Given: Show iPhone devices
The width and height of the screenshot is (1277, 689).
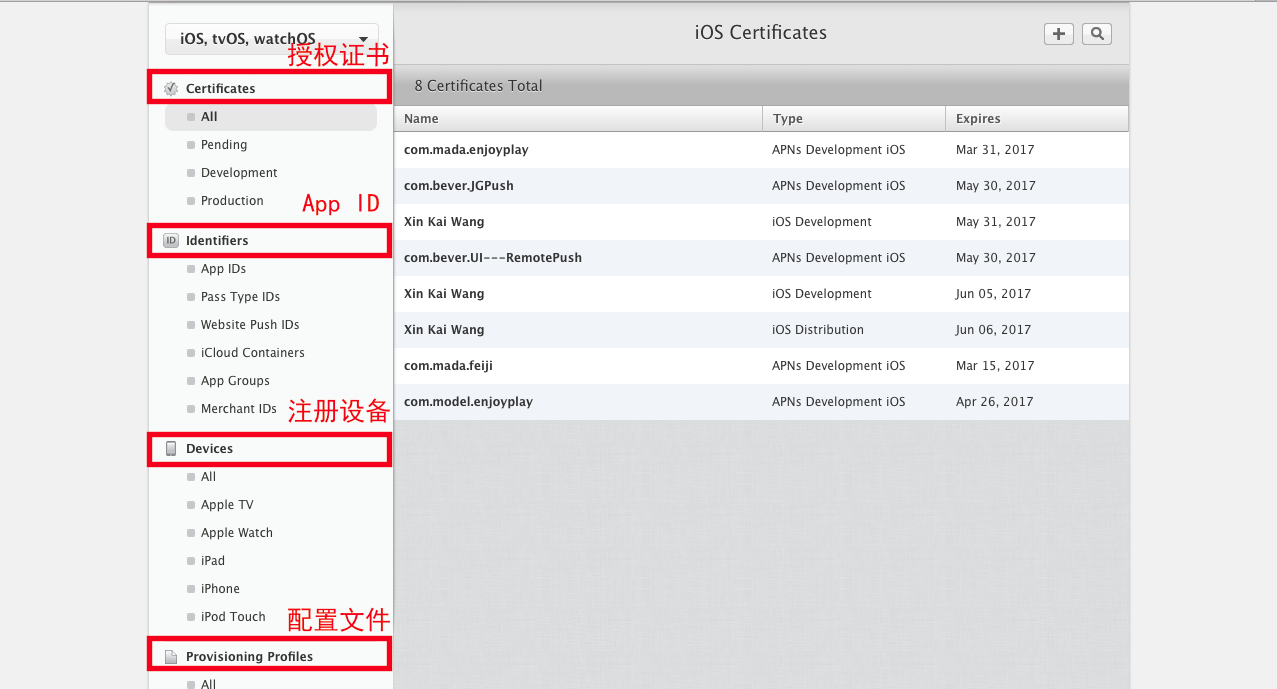Looking at the screenshot, I should coord(220,589).
